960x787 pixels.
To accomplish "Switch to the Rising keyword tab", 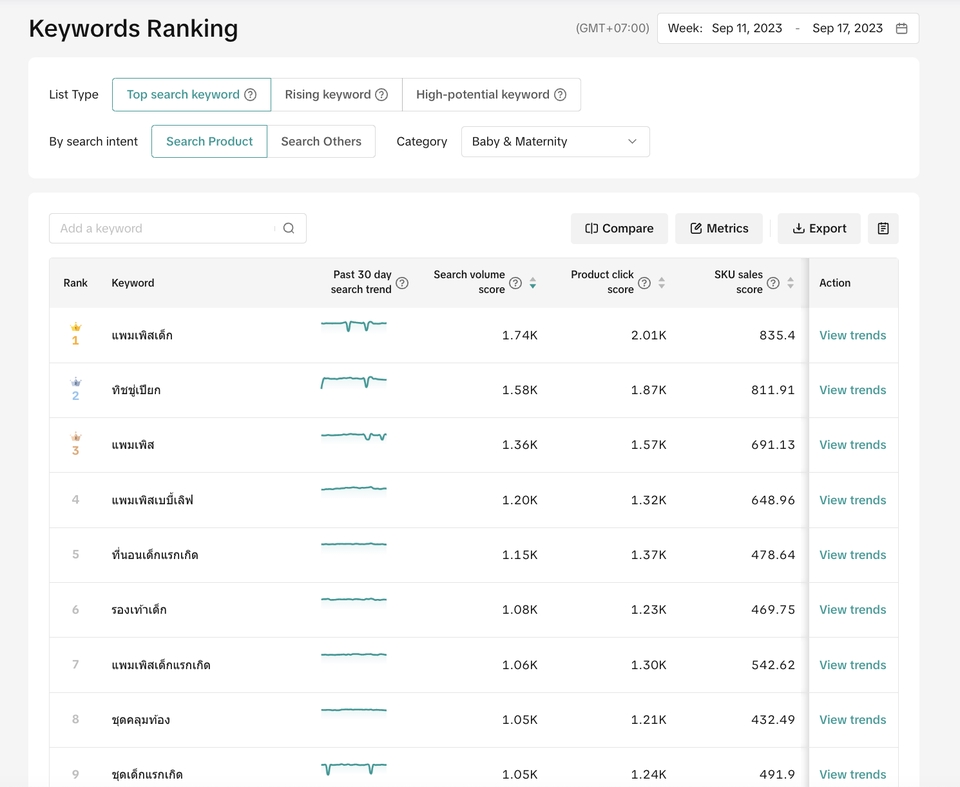I will coord(336,94).
